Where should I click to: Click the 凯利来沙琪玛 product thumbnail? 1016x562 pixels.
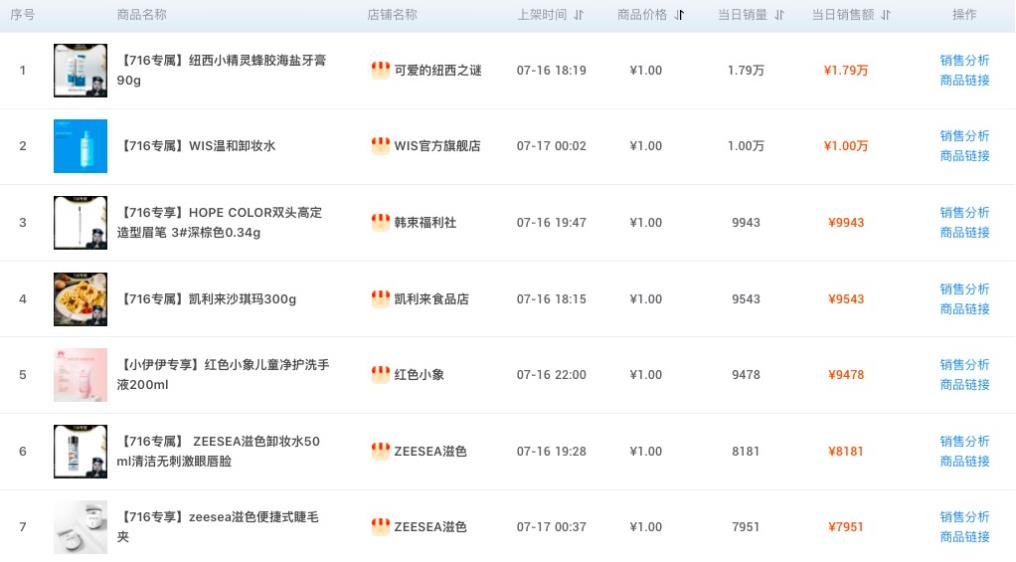click(x=80, y=299)
